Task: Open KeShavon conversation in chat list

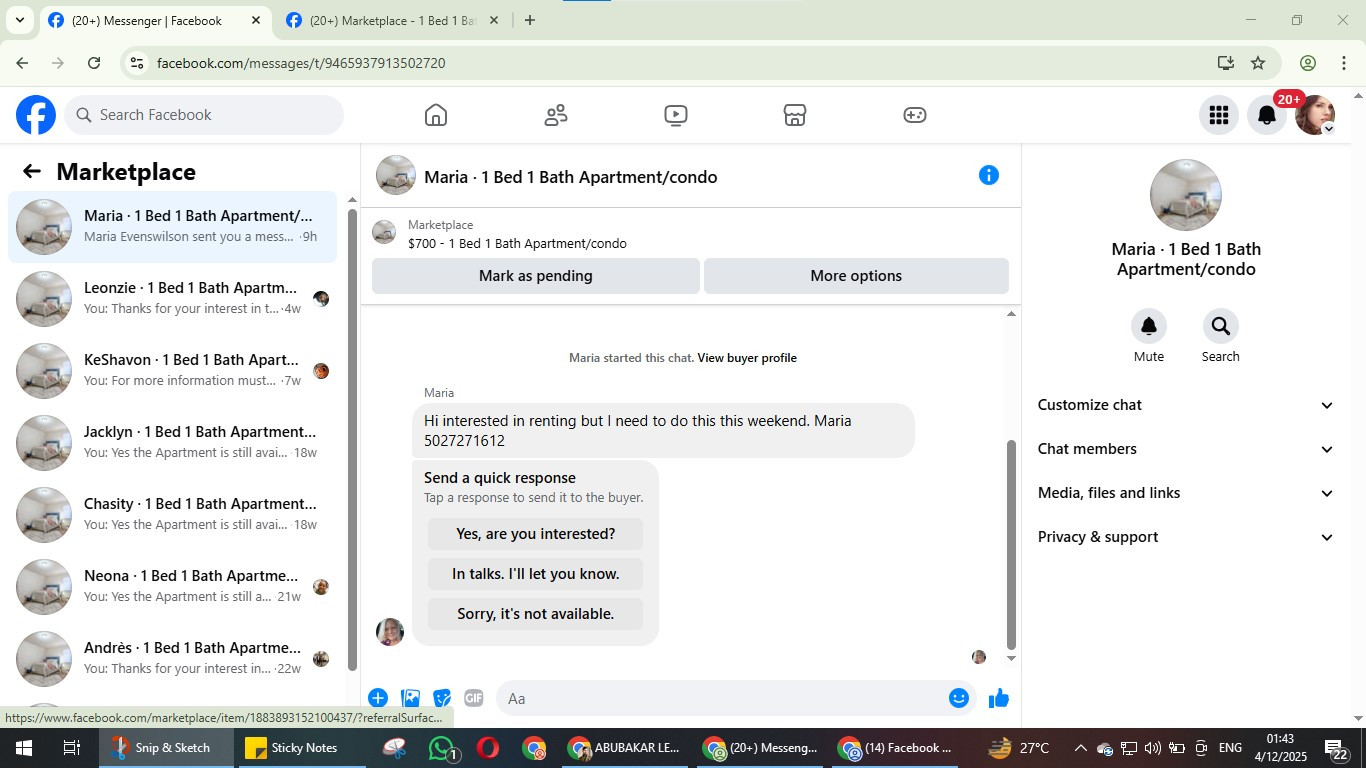Action: [x=173, y=371]
